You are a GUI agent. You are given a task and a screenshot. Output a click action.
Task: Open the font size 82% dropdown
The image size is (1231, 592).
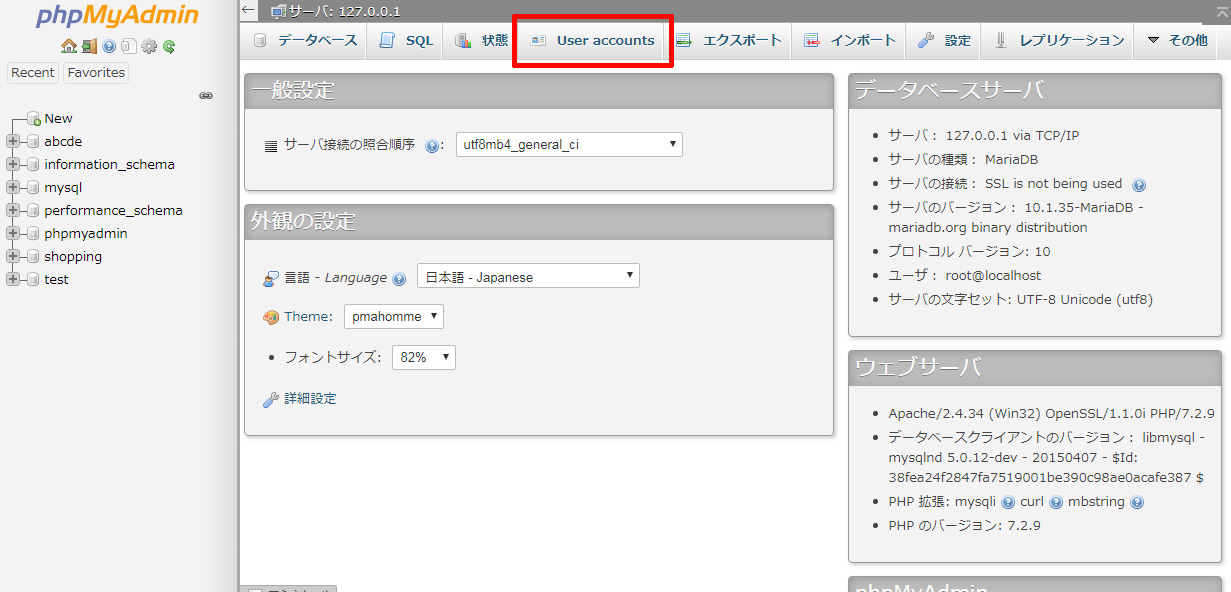423,357
